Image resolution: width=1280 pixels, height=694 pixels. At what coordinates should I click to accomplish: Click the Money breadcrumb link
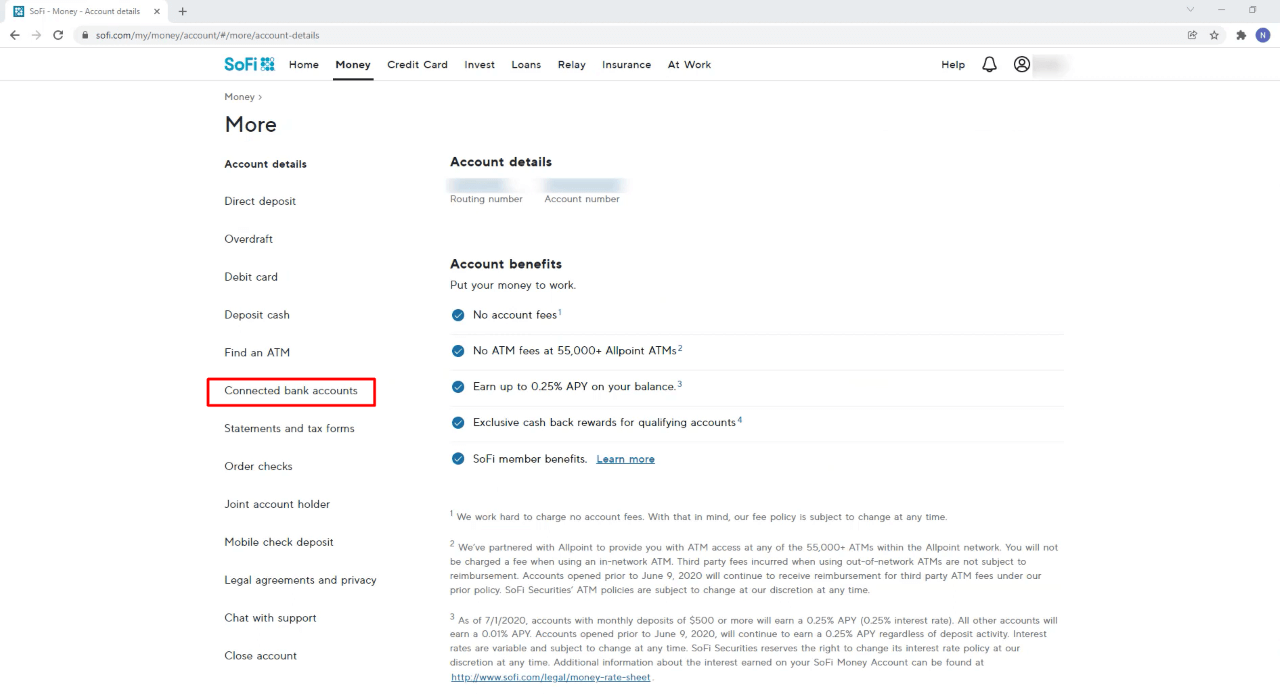coord(239,97)
